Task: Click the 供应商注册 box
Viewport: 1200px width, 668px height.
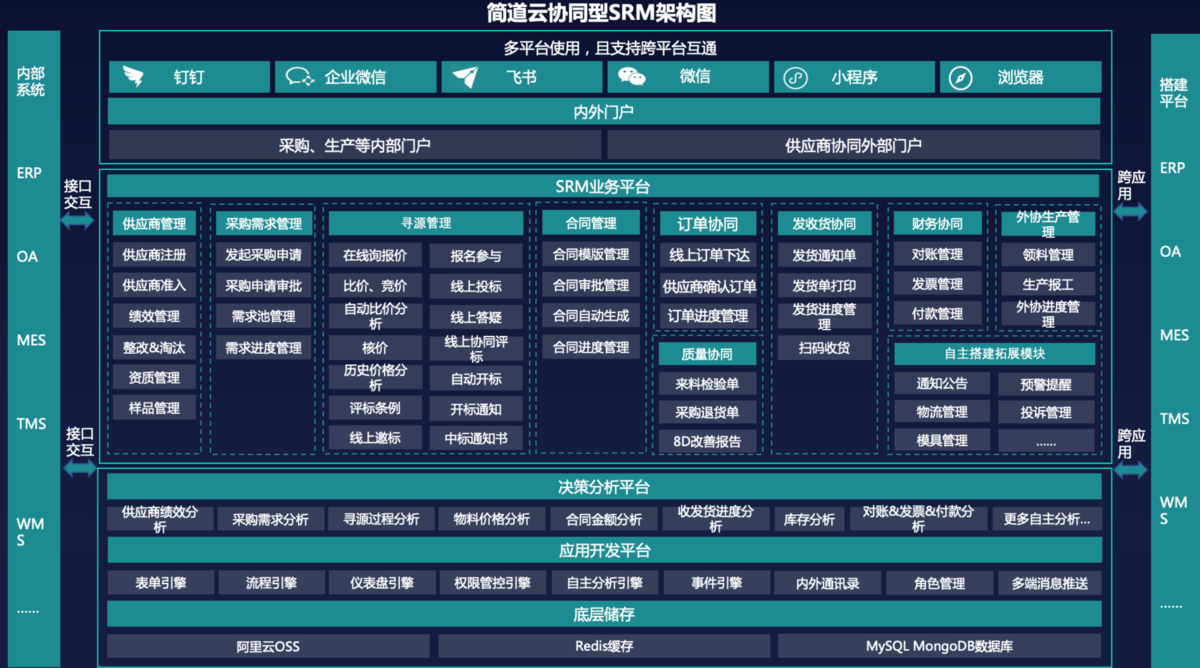Action: pos(154,255)
